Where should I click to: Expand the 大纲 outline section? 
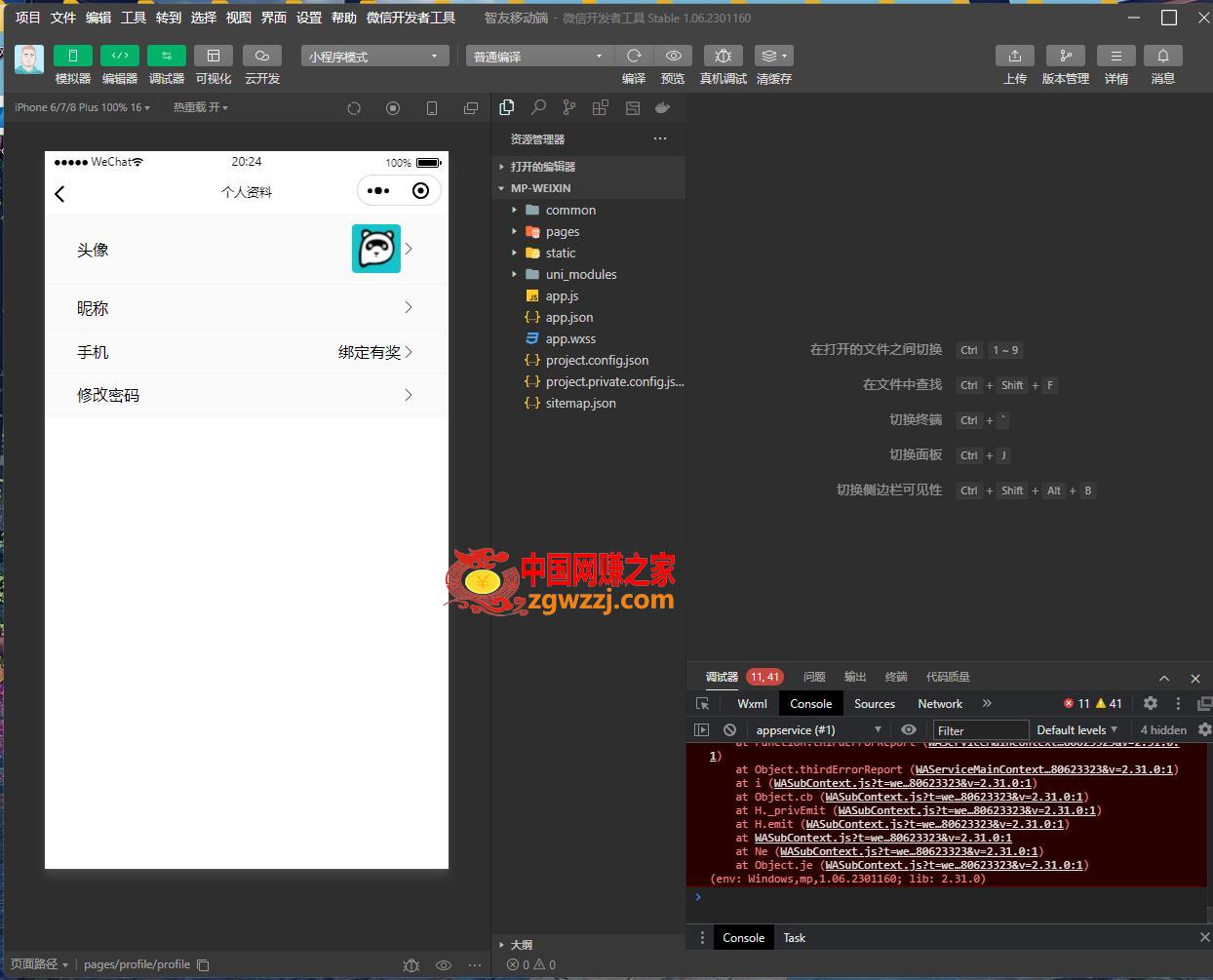tap(589, 945)
